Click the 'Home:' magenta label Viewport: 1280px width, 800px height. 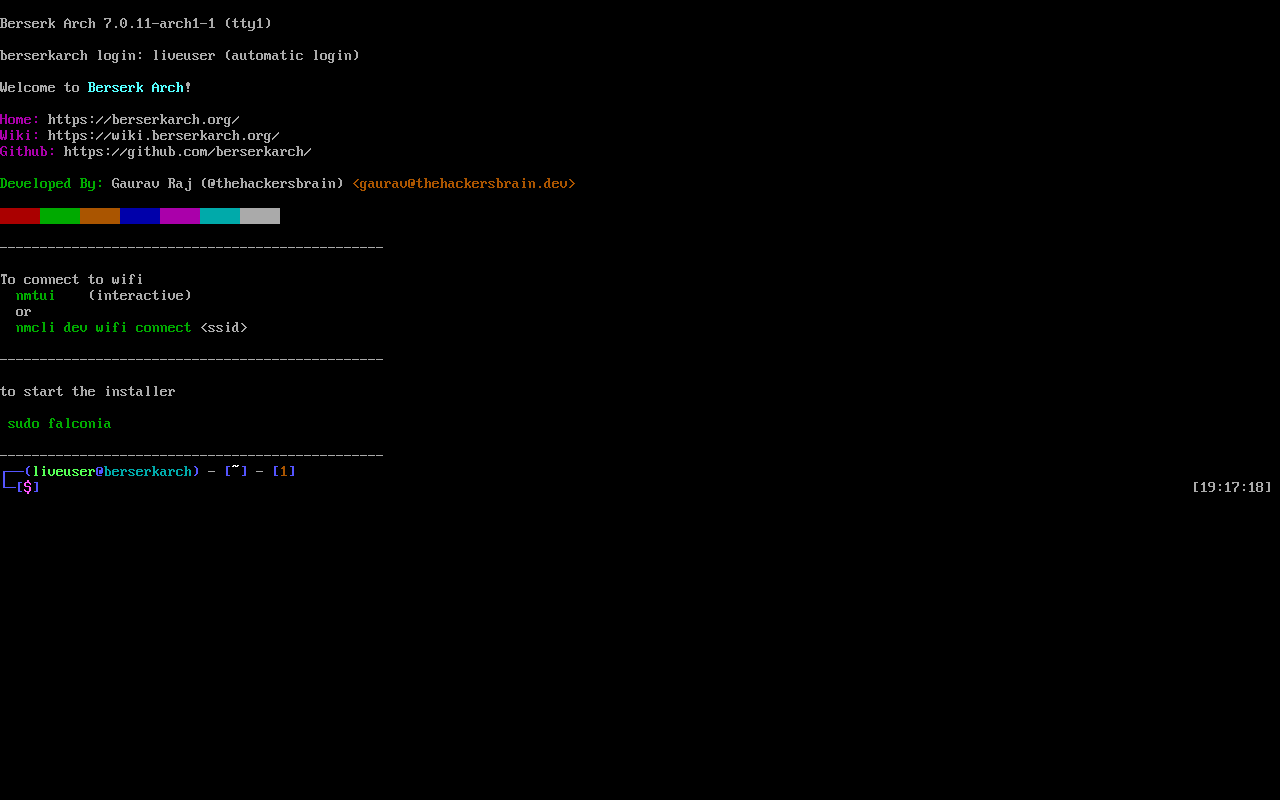[x=20, y=120]
